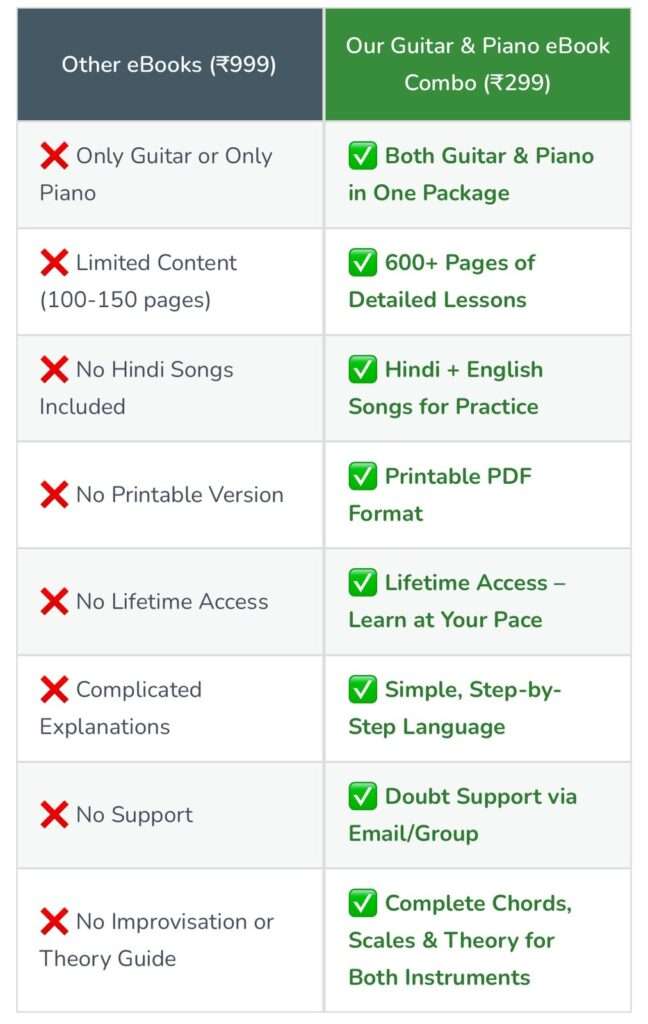The width and height of the screenshot is (648, 1024).
Task: Click green checkmark beside Hindi + English
Action: pyautogui.click(x=362, y=370)
